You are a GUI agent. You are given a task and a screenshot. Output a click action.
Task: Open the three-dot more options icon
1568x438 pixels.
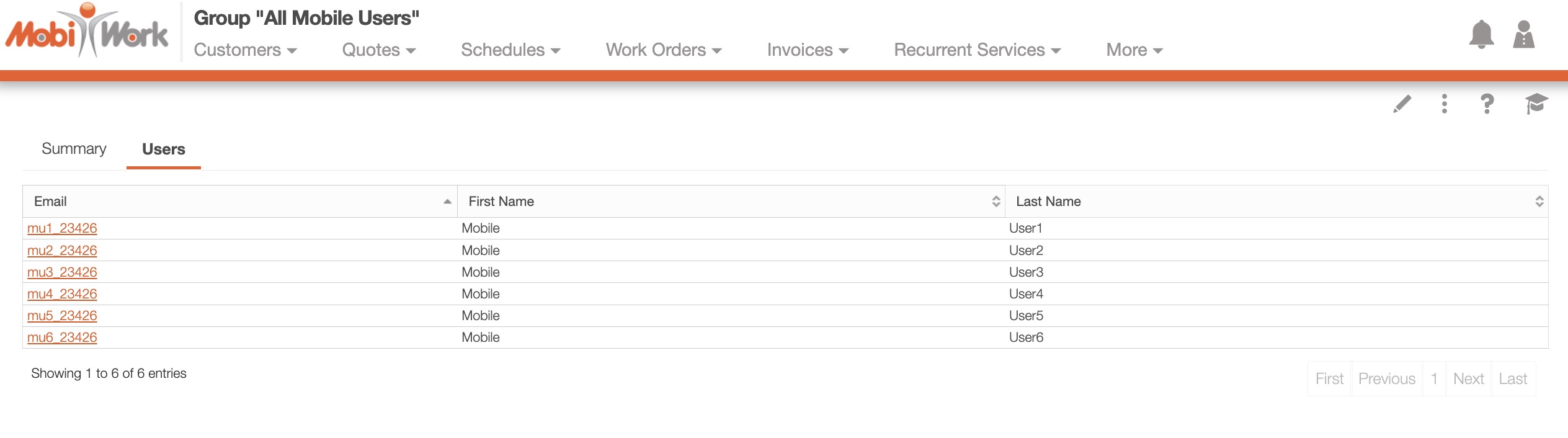(1445, 104)
